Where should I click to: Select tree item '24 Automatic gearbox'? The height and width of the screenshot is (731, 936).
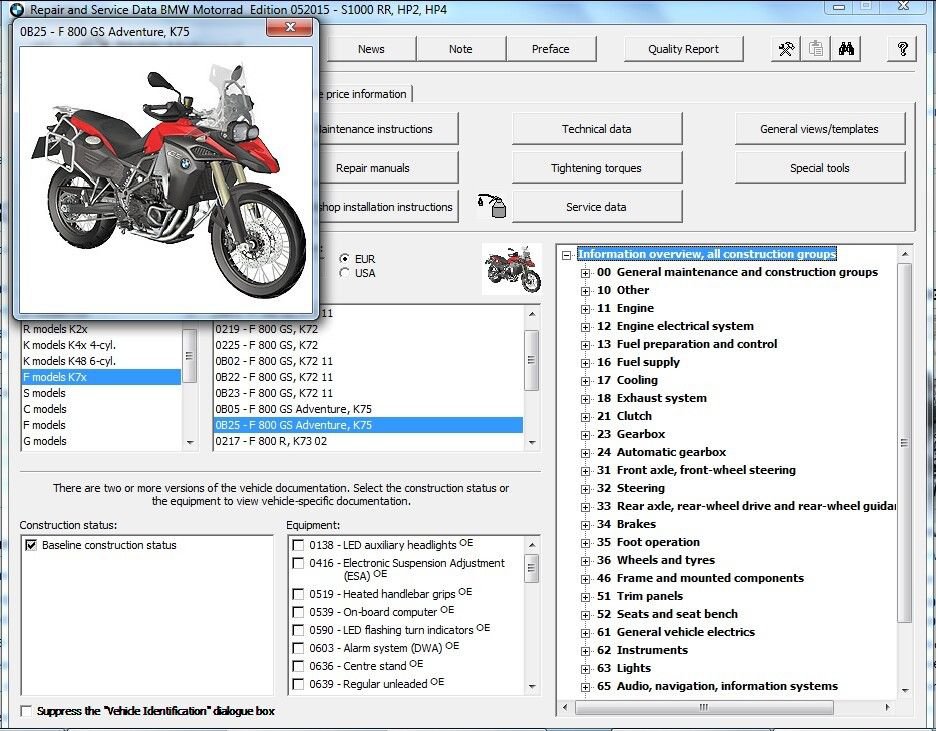pyautogui.click(x=661, y=452)
